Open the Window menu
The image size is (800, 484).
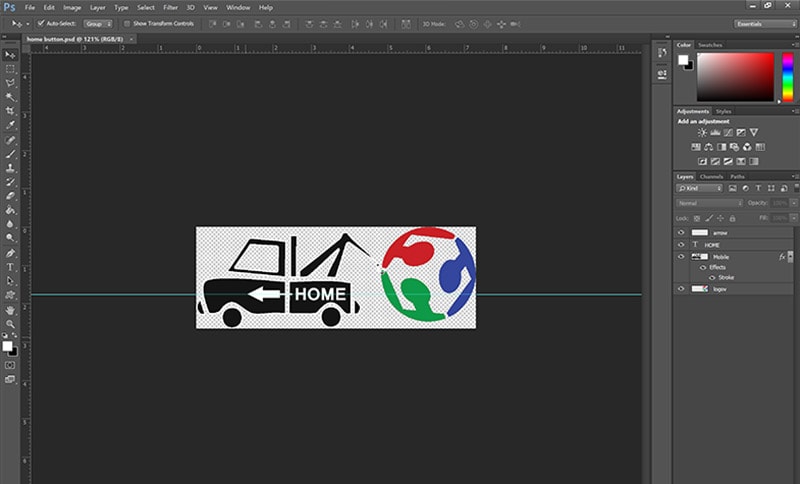[238, 8]
